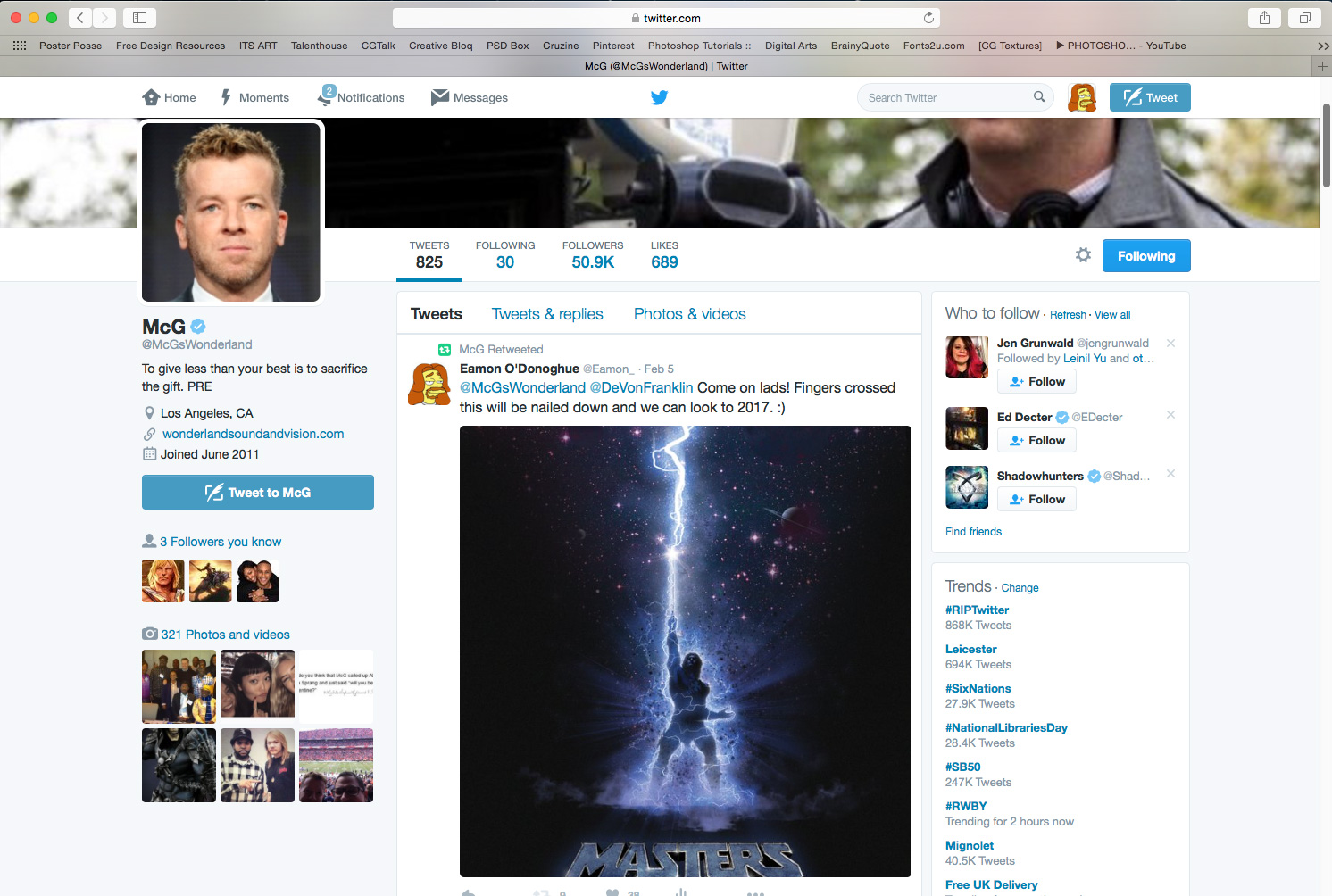
Task: Go back with Safari's back arrow
Action: [79, 18]
